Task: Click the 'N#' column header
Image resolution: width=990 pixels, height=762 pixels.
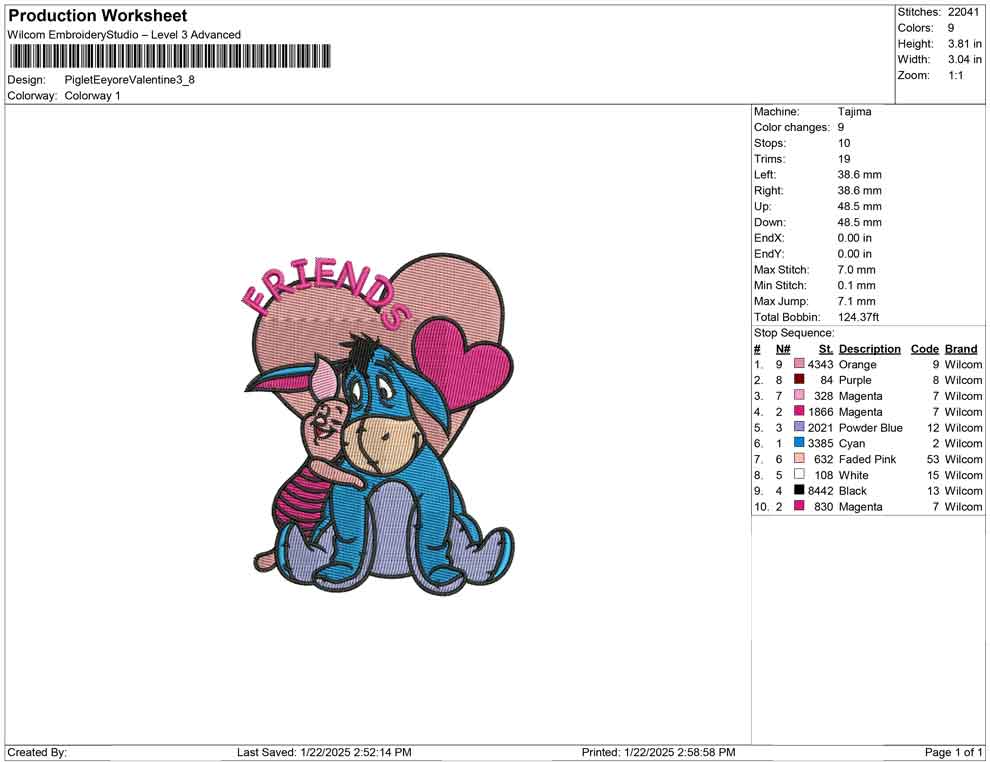Action: coord(783,349)
